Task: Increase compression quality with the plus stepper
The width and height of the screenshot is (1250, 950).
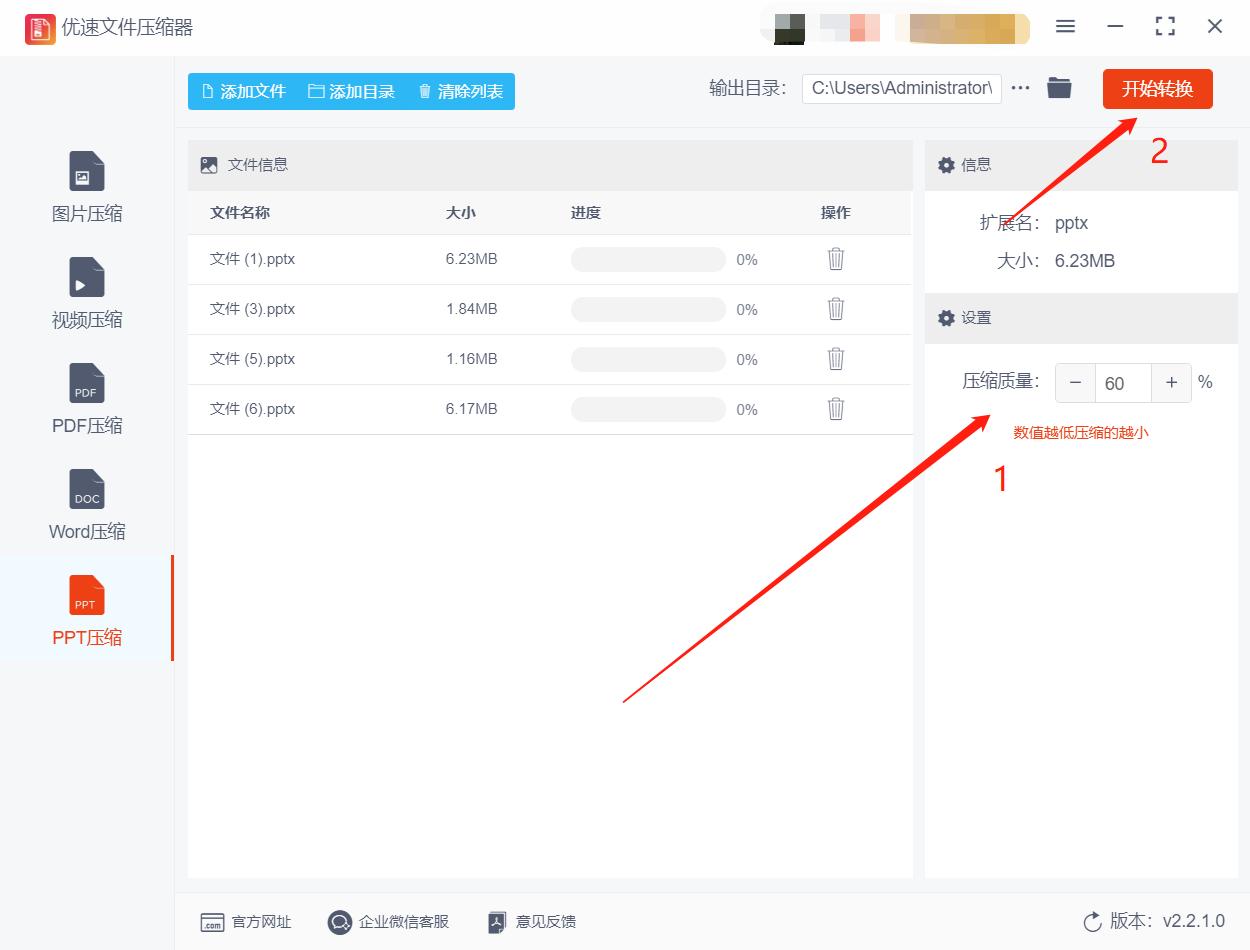Action: pos(1171,382)
